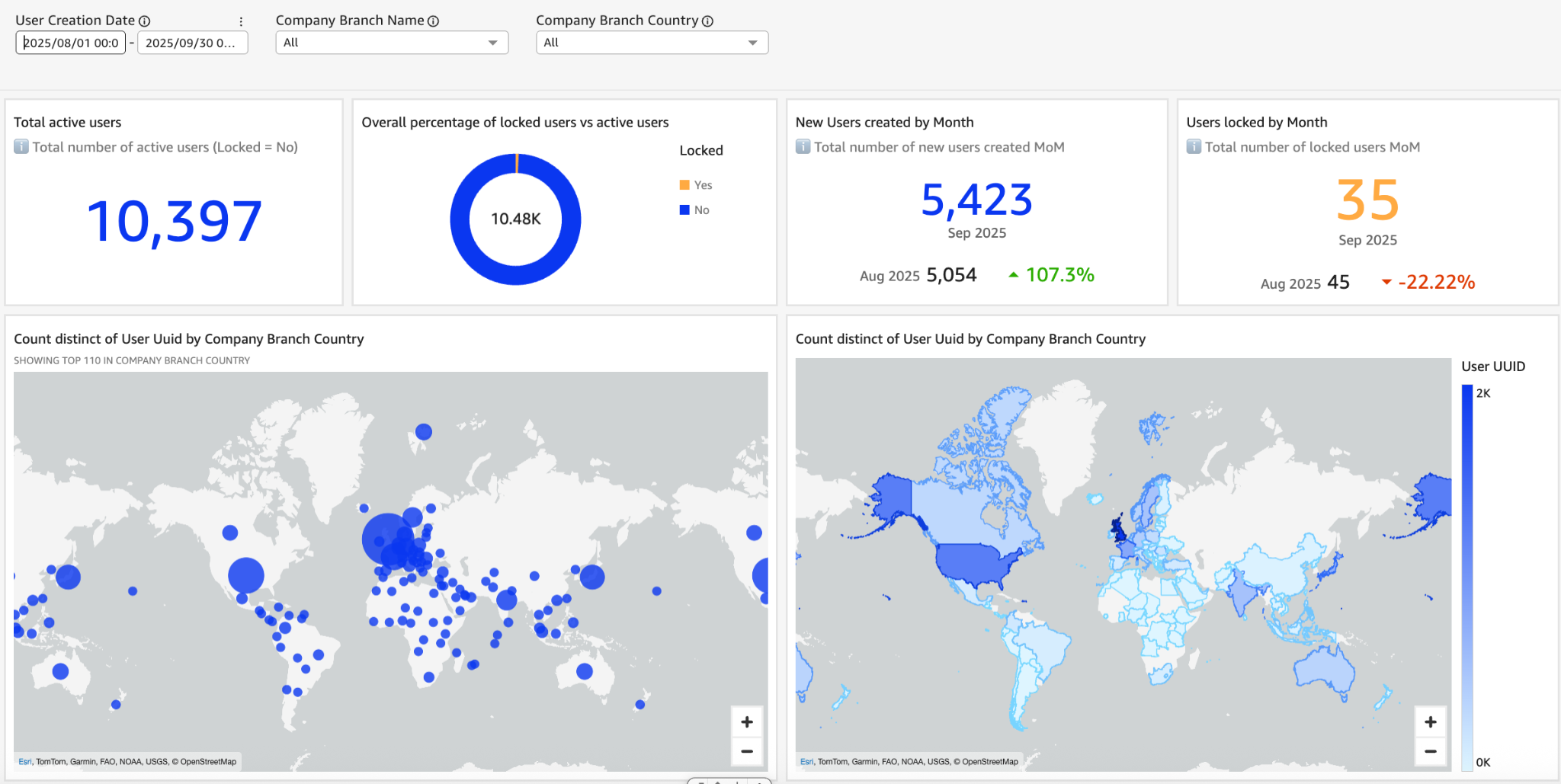Zoom out on the bubble map
Viewport: 1561px width, 784px height.
[747, 751]
